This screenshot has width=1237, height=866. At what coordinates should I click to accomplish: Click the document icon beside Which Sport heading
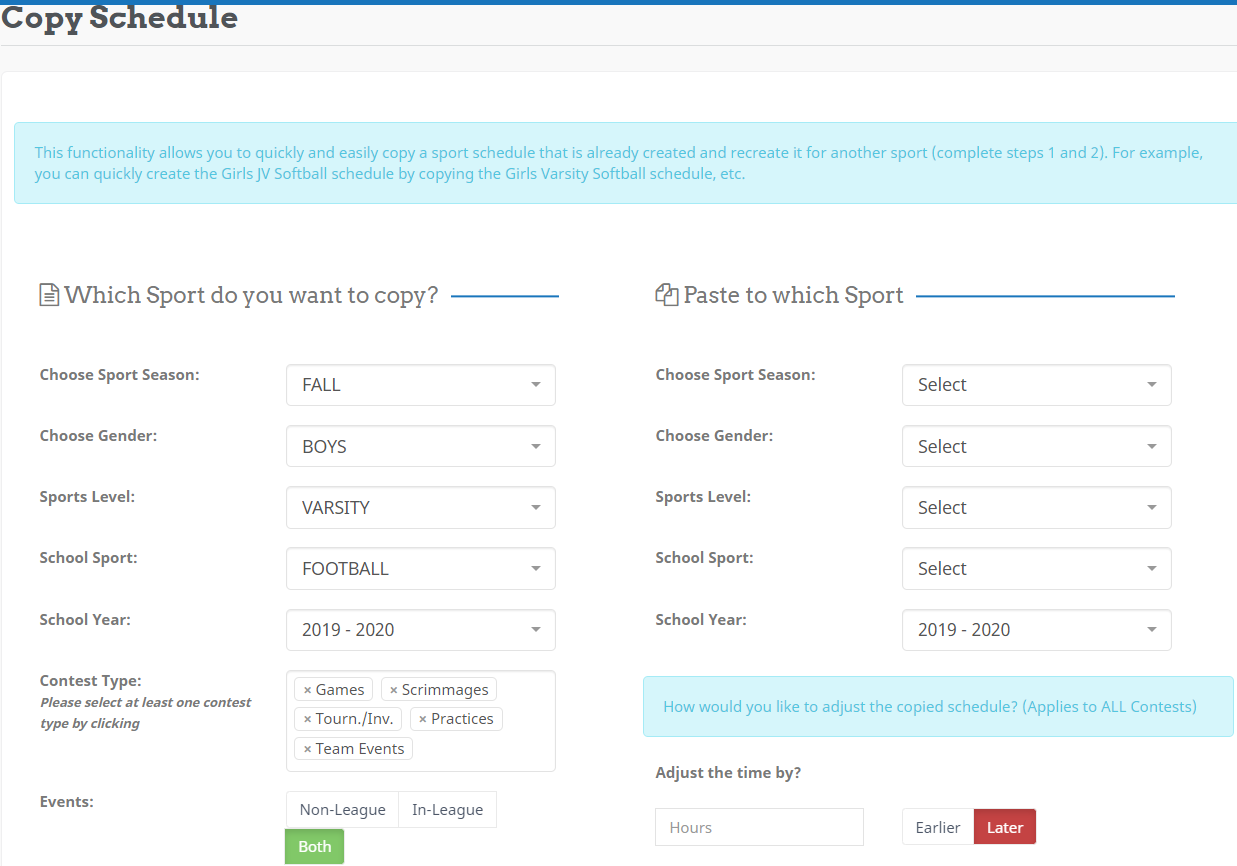49,295
